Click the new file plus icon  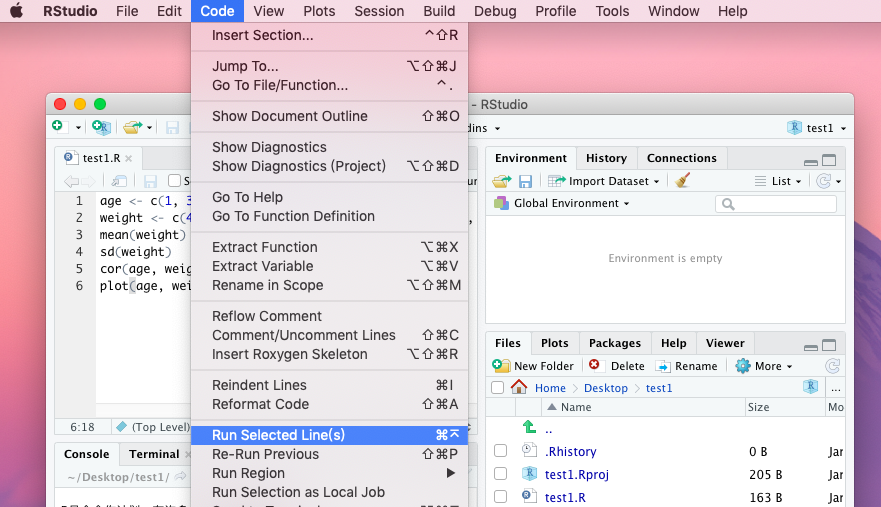click(57, 126)
